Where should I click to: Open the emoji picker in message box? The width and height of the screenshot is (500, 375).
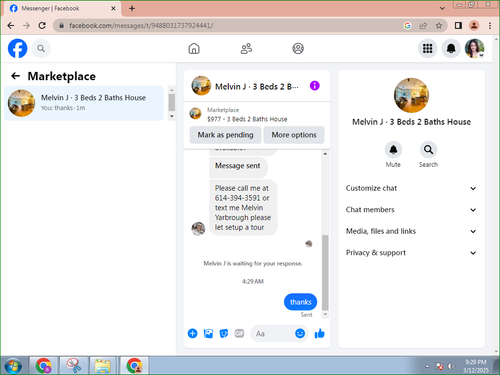click(x=300, y=333)
